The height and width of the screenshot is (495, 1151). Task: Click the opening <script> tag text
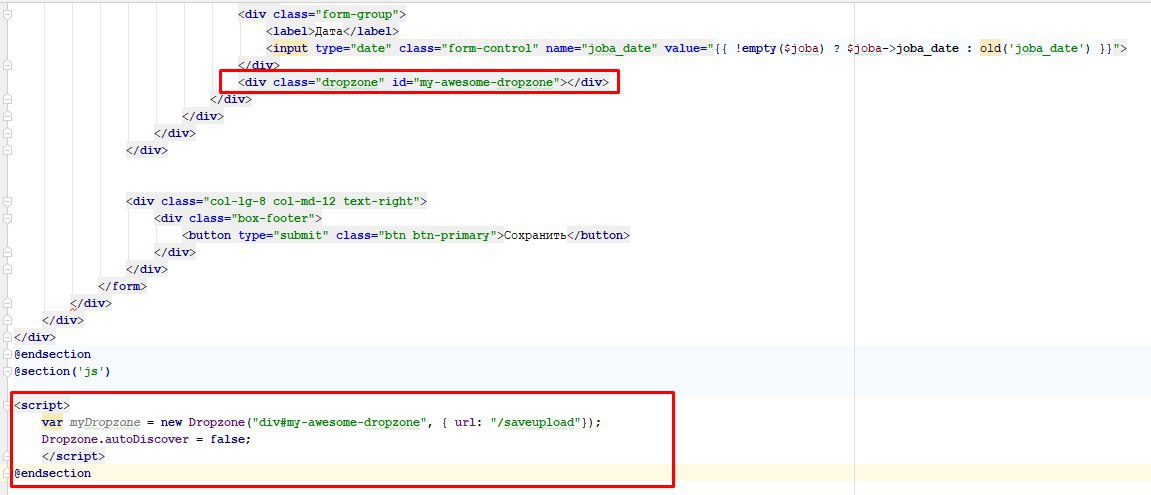click(x=42, y=405)
